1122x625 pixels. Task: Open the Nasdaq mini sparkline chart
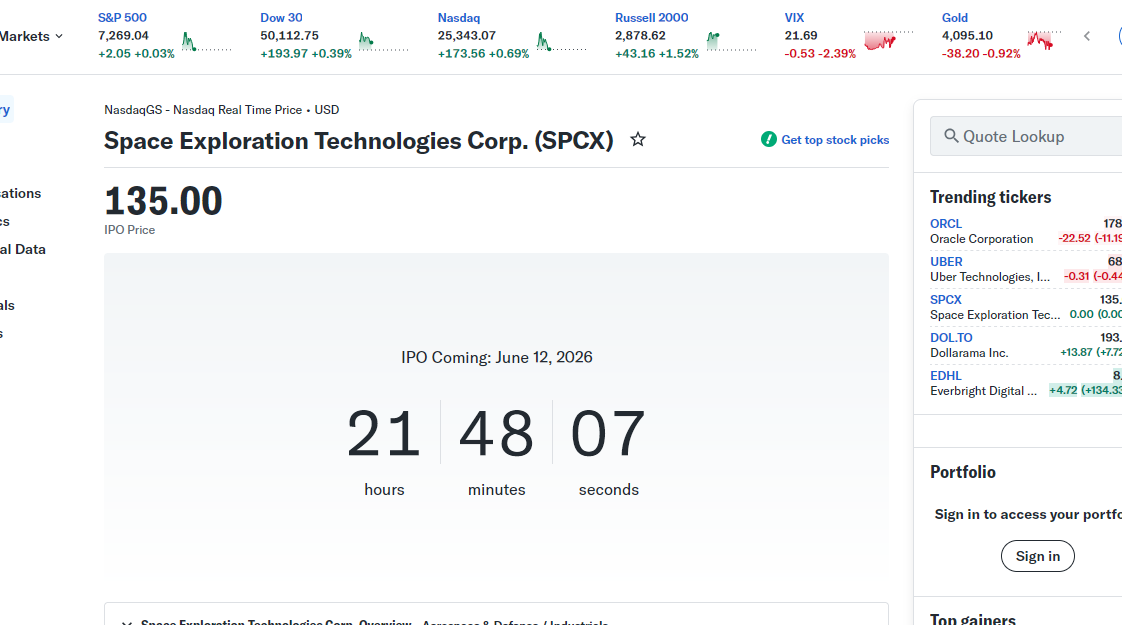click(562, 42)
